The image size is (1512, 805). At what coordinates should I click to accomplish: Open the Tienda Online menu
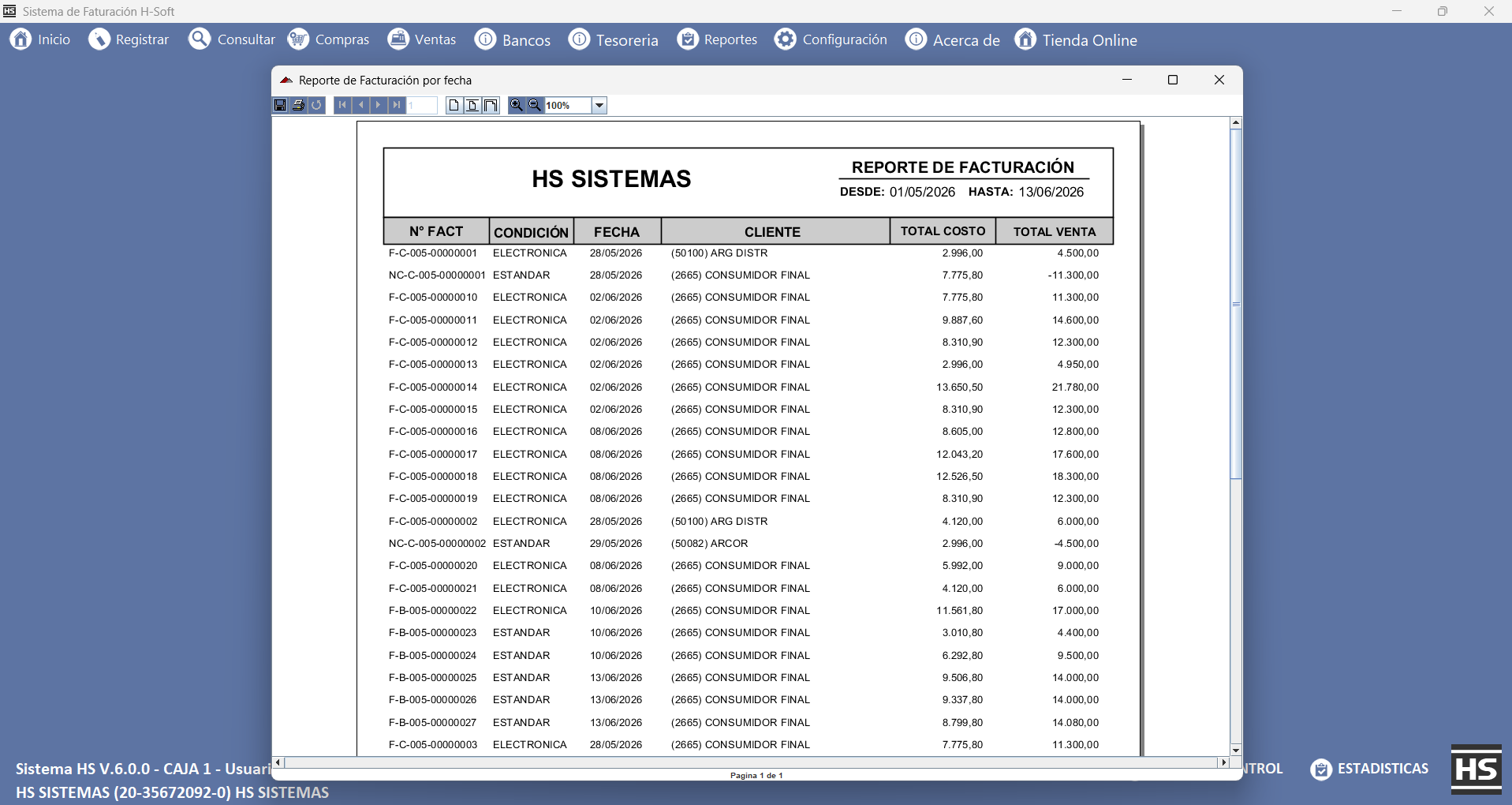pyautogui.click(x=1076, y=39)
